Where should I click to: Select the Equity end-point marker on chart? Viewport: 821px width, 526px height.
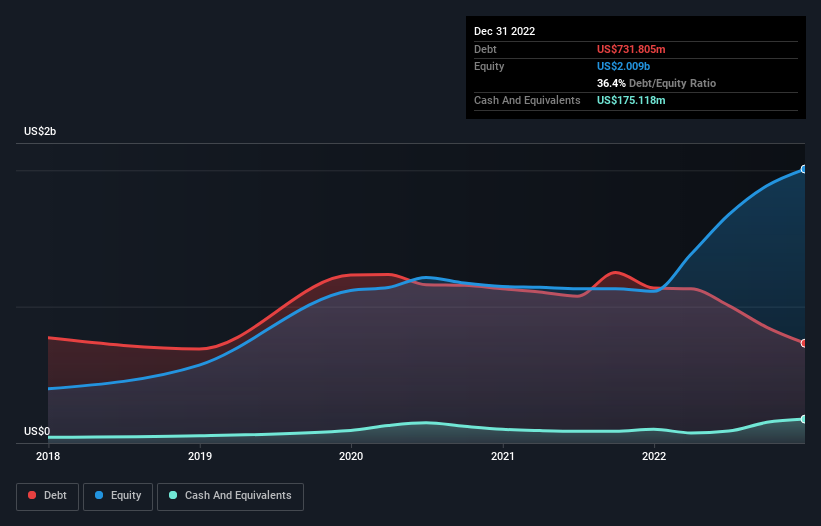pos(803,169)
